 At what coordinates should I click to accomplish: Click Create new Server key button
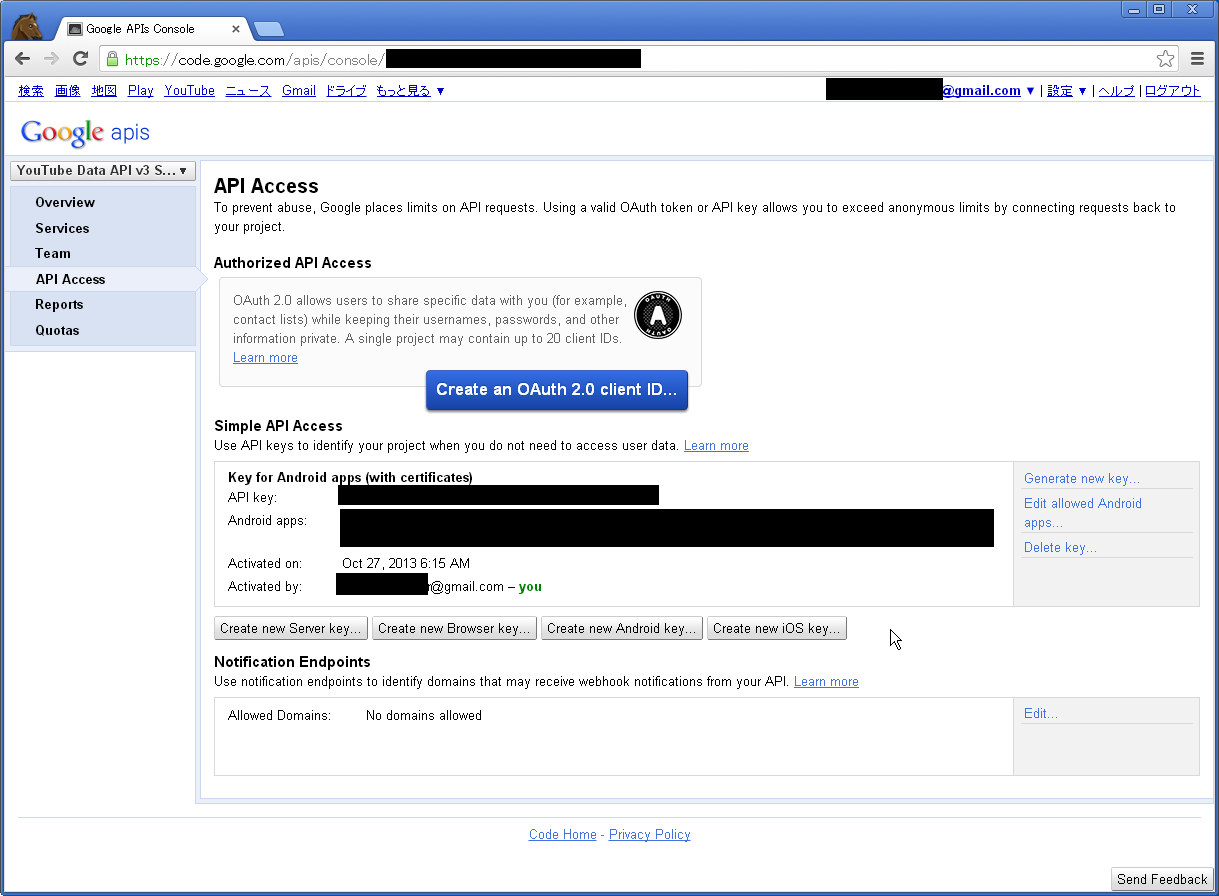point(291,629)
